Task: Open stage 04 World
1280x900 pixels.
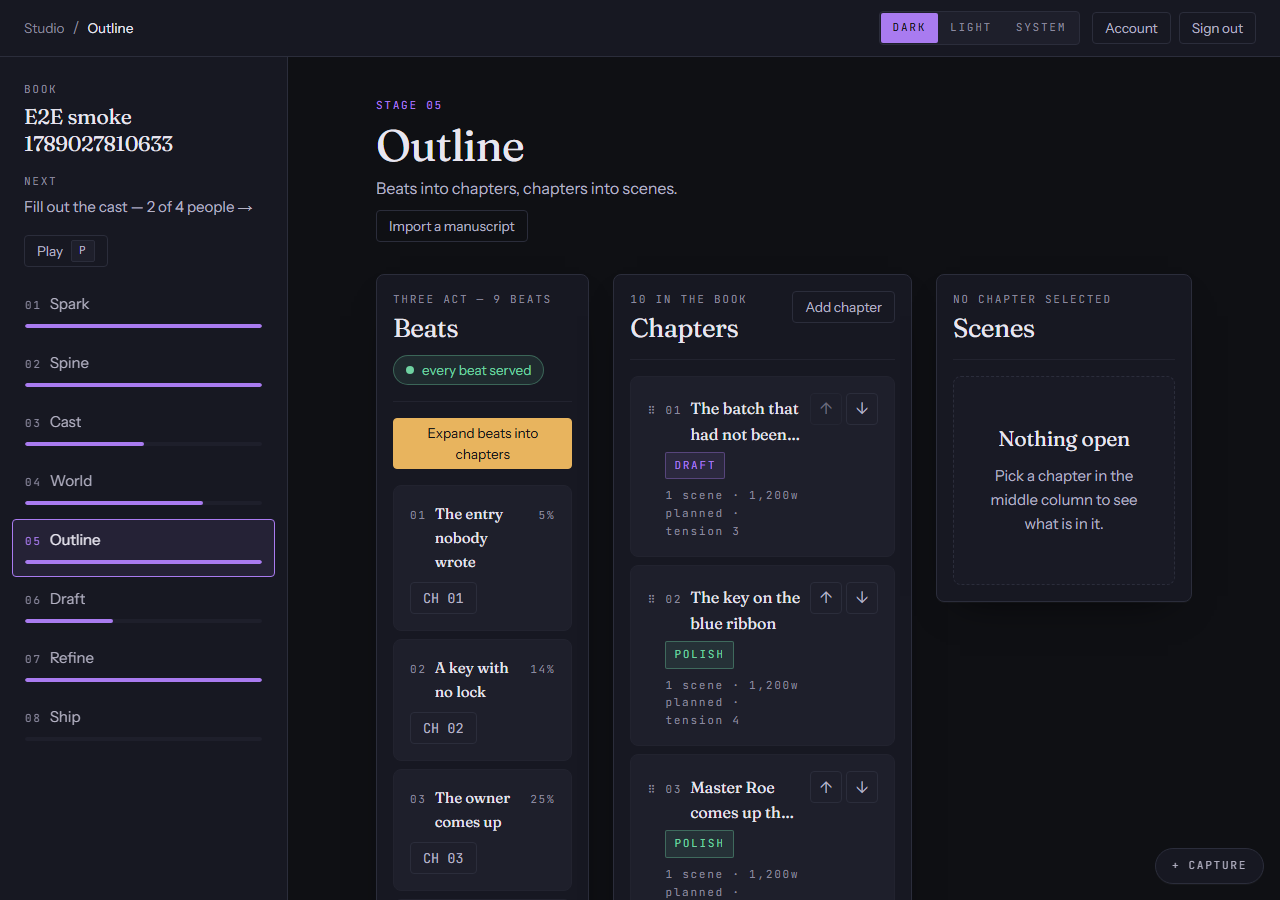Action: [143, 487]
